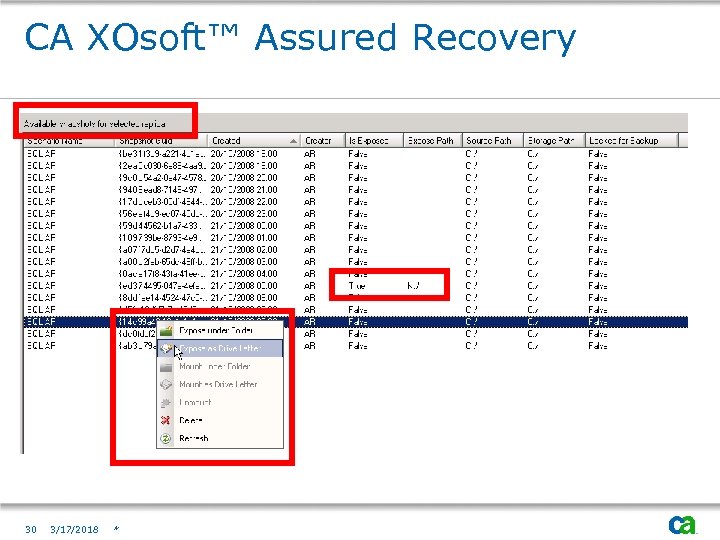Refresh the snapshot list from the context menu
Image resolution: width=720 pixels, height=540 pixels.
click(220, 439)
